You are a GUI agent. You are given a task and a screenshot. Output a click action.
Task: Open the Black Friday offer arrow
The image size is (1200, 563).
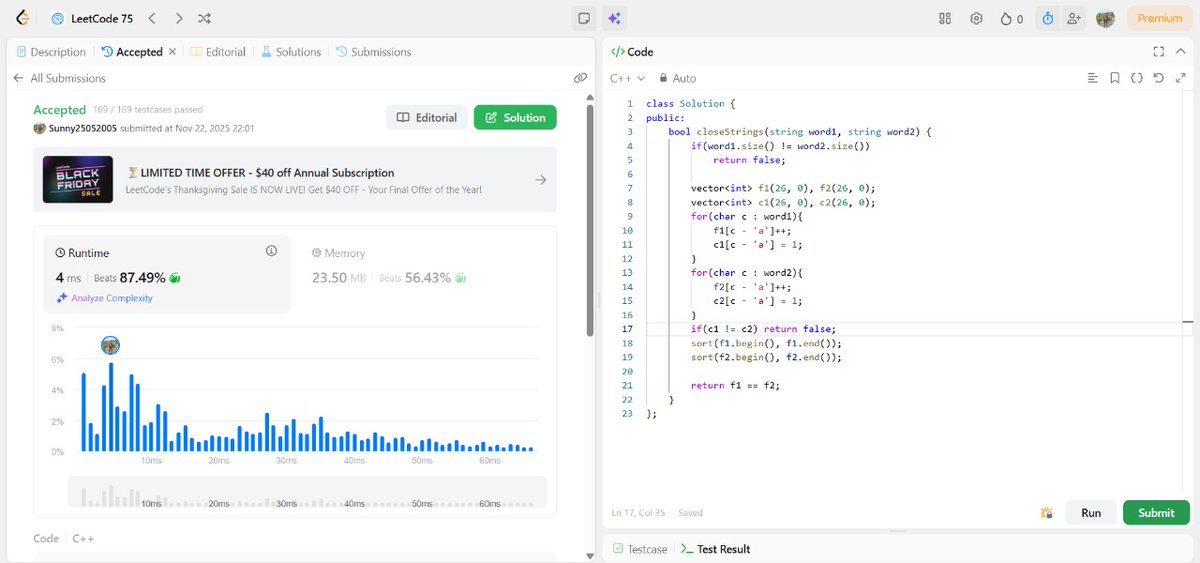click(x=540, y=180)
